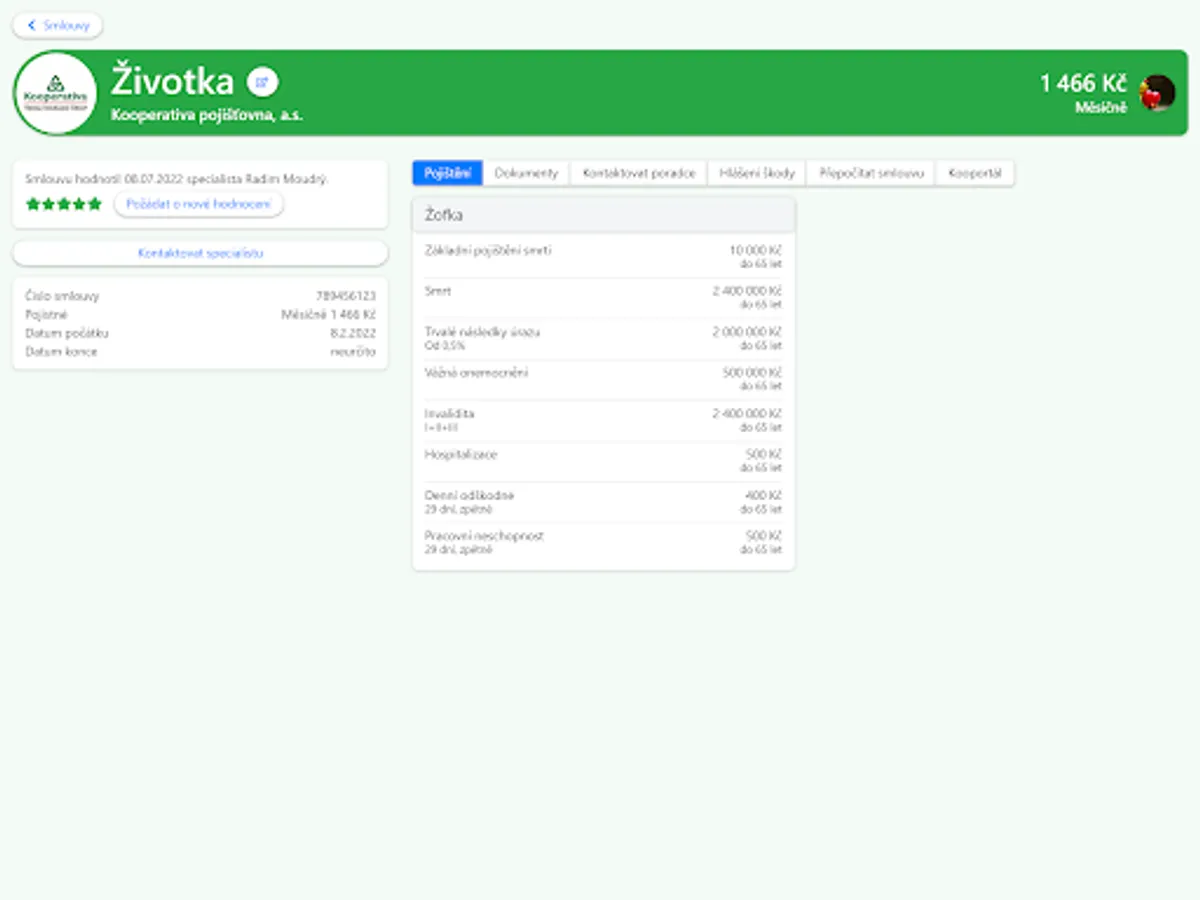Open the Hlášení škody tab

pyautogui.click(x=757, y=173)
